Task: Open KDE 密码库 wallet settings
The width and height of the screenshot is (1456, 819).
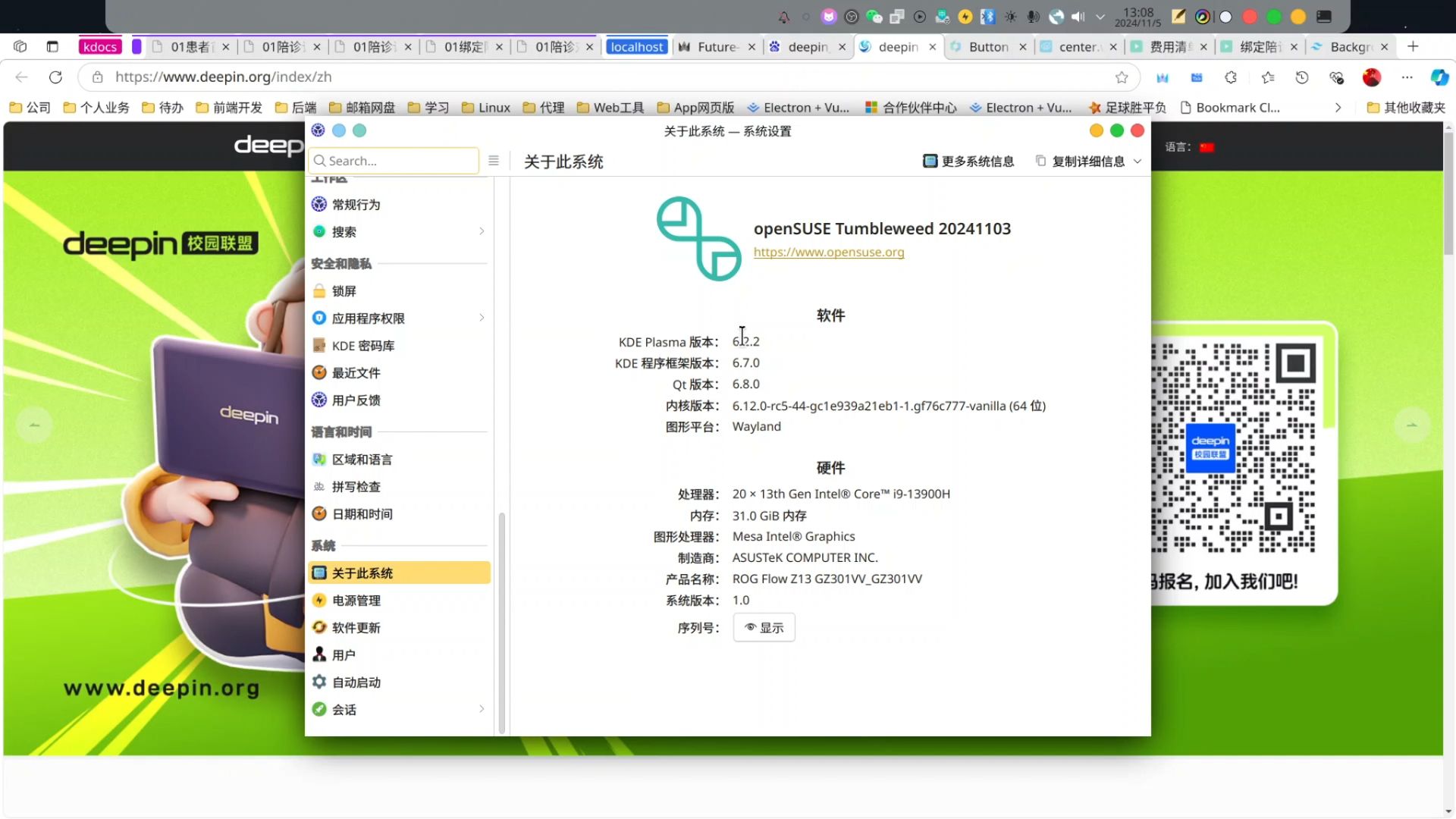Action: coord(399,346)
